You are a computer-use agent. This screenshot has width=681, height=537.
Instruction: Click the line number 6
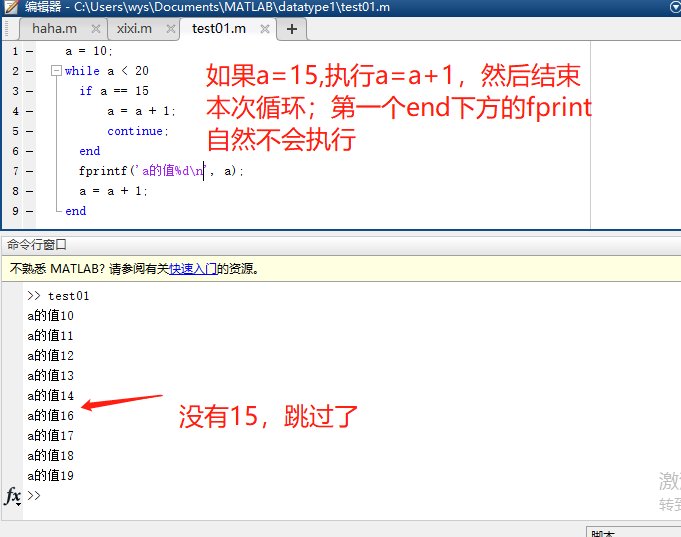(16, 151)
